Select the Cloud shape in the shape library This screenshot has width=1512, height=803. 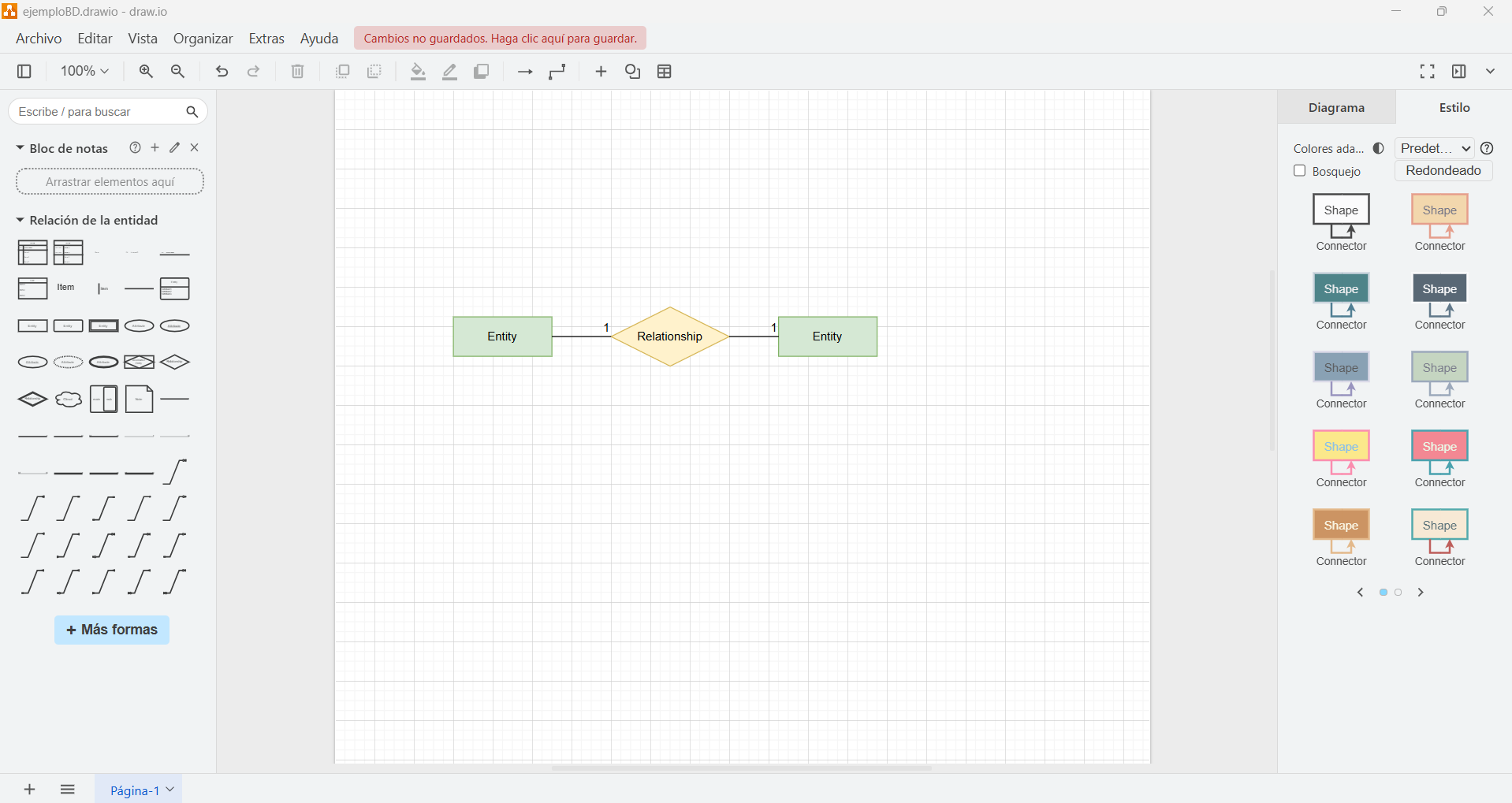tap(69, 399)
